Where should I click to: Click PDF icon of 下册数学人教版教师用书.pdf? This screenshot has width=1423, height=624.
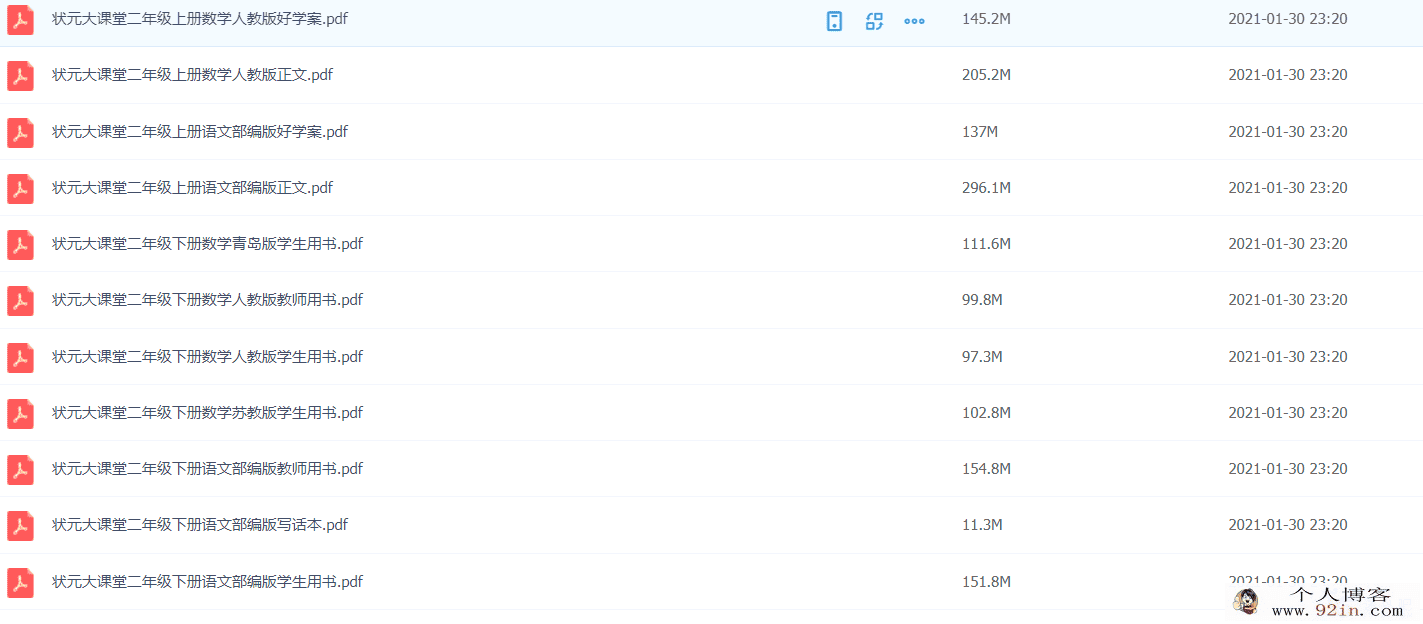click(20, 300)
